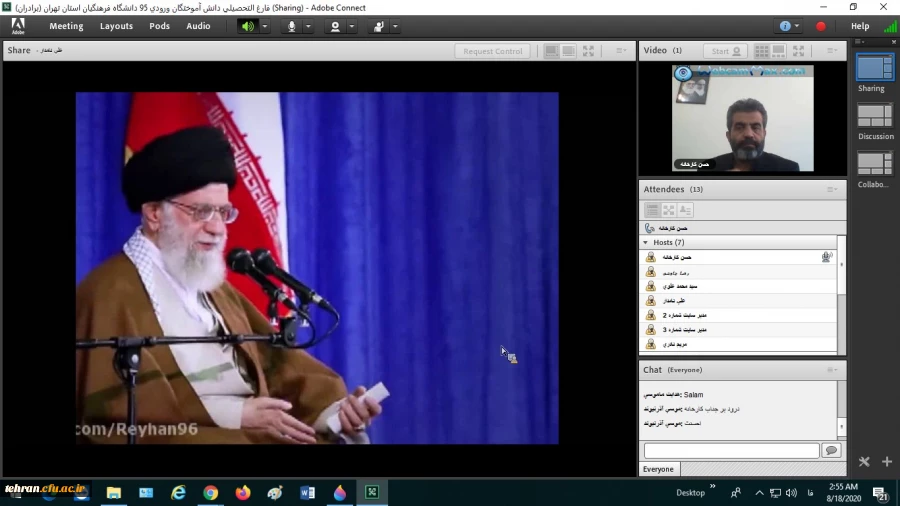This screenshot has width=900, height=506.
Task: Open the raise hand status dropdown arrow
Action: (x=396, y=26)
